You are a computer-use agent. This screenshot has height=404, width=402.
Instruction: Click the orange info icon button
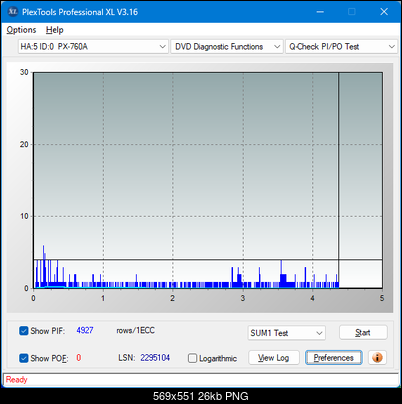(x=377, y=358)
